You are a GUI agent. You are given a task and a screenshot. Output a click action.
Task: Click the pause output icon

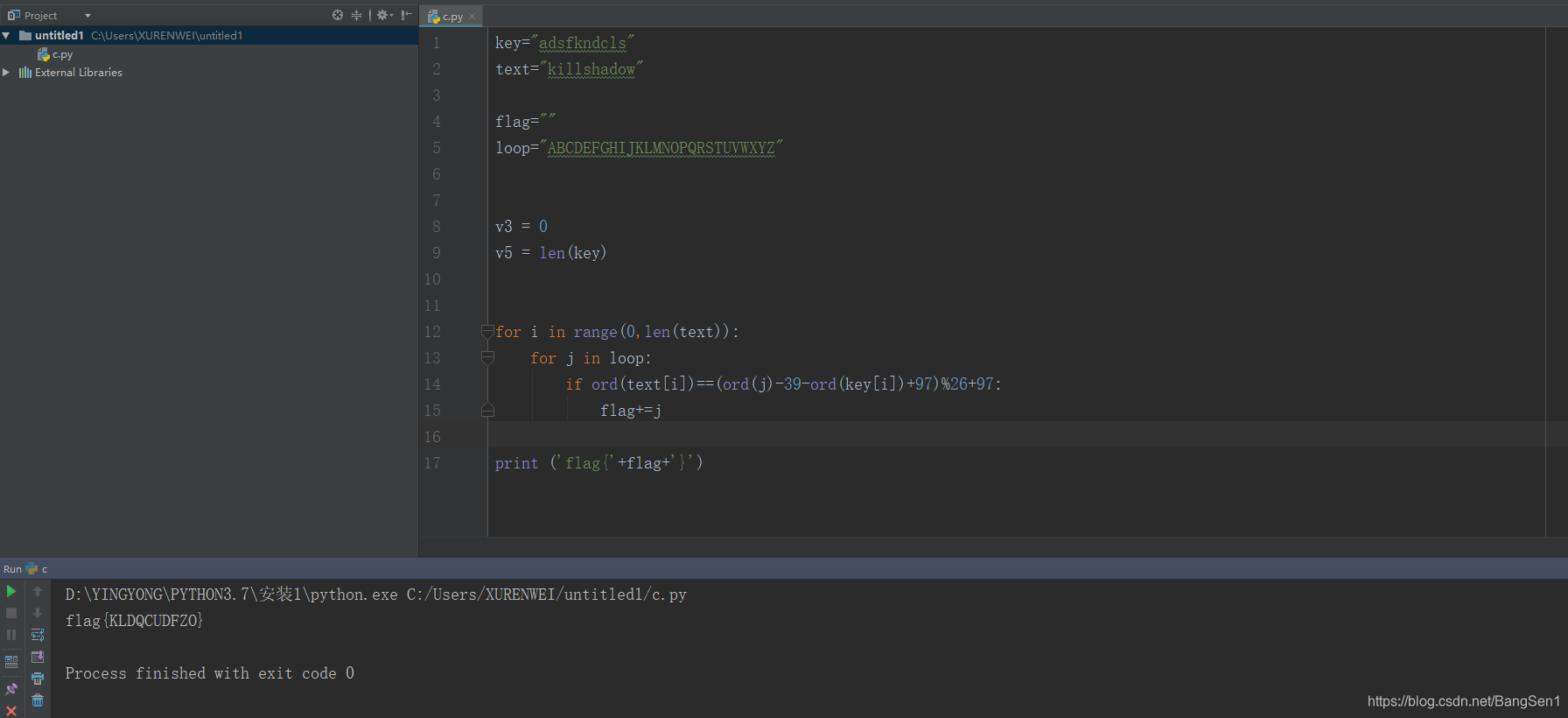11,635
